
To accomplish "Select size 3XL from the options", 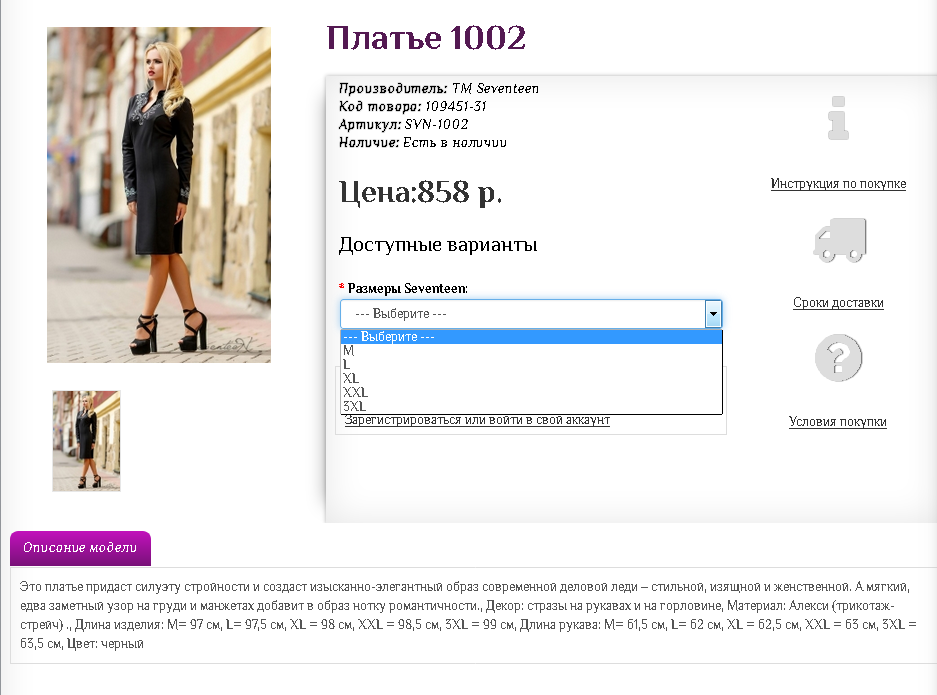I will 354,407.
